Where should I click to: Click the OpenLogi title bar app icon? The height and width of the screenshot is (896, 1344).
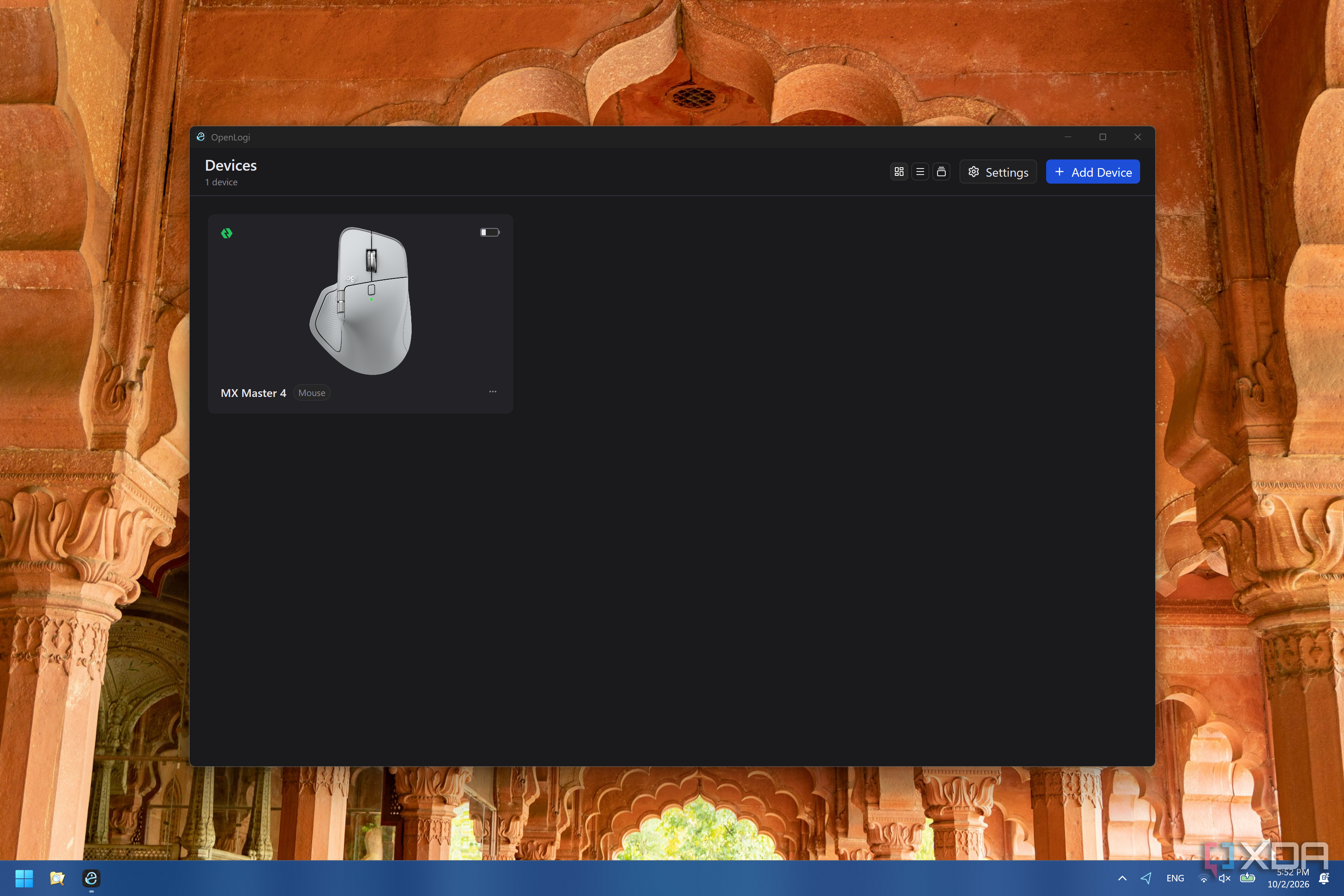[x=200, y=137]
